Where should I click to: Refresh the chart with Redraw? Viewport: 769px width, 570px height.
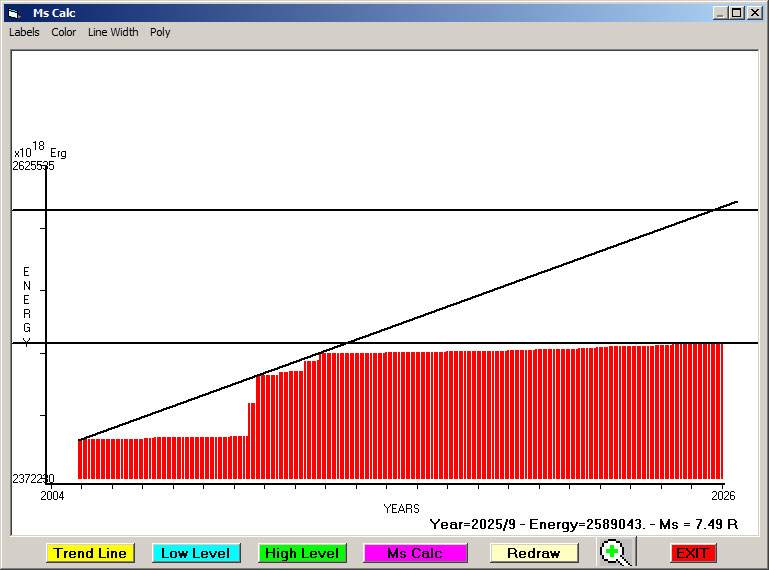coord(533,553)
